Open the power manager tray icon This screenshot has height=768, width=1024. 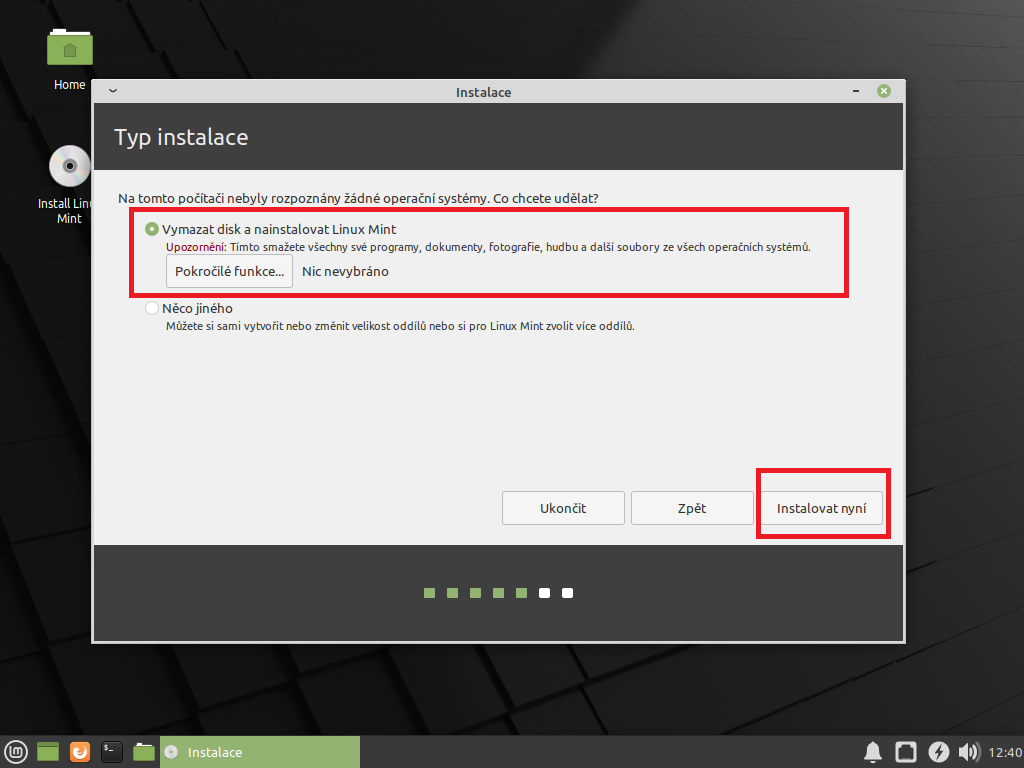pos(938,752)
